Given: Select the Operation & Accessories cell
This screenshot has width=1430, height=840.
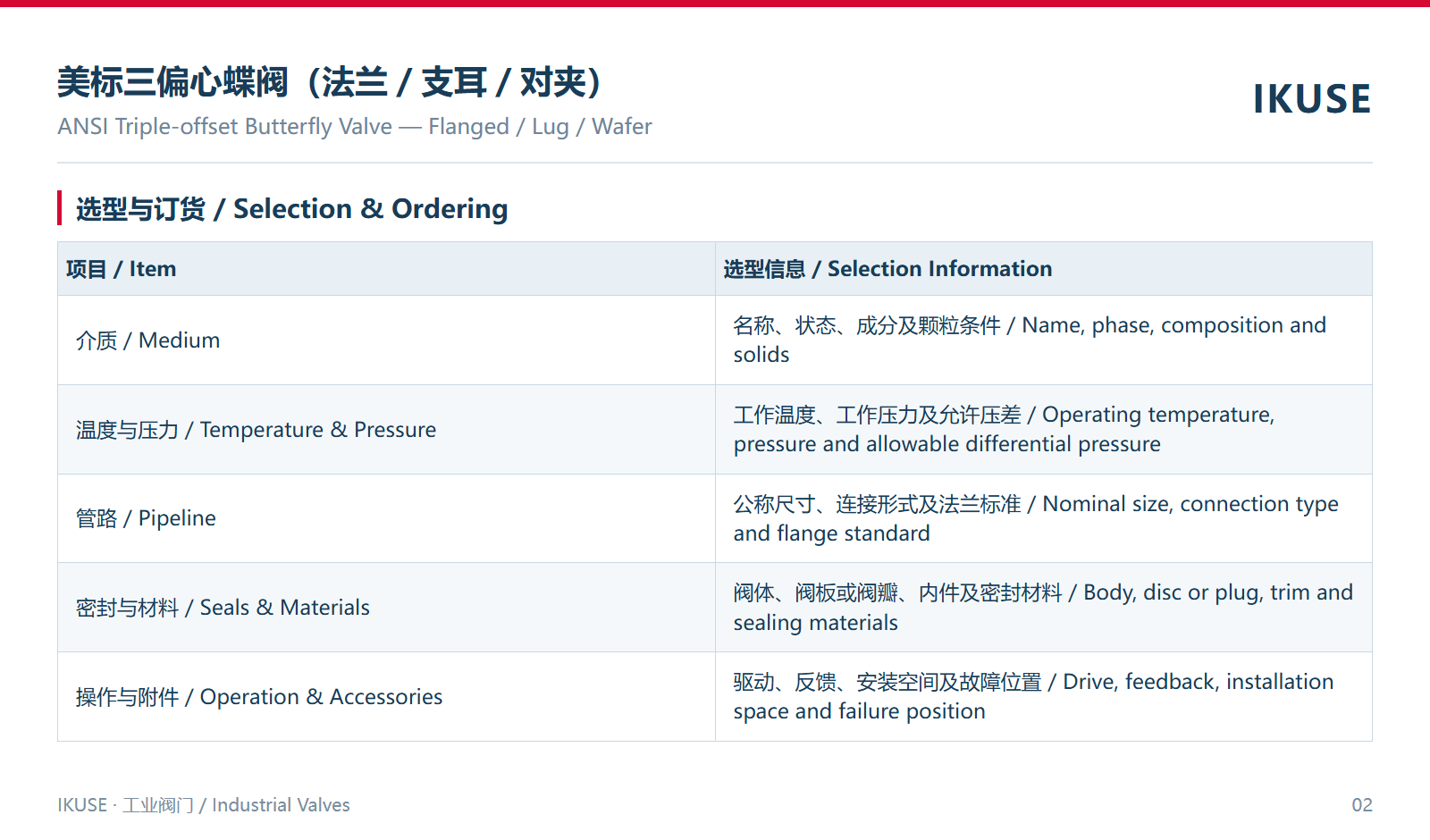Looking at the screenshot, I should pyautogui.click(x=386, y=697).
